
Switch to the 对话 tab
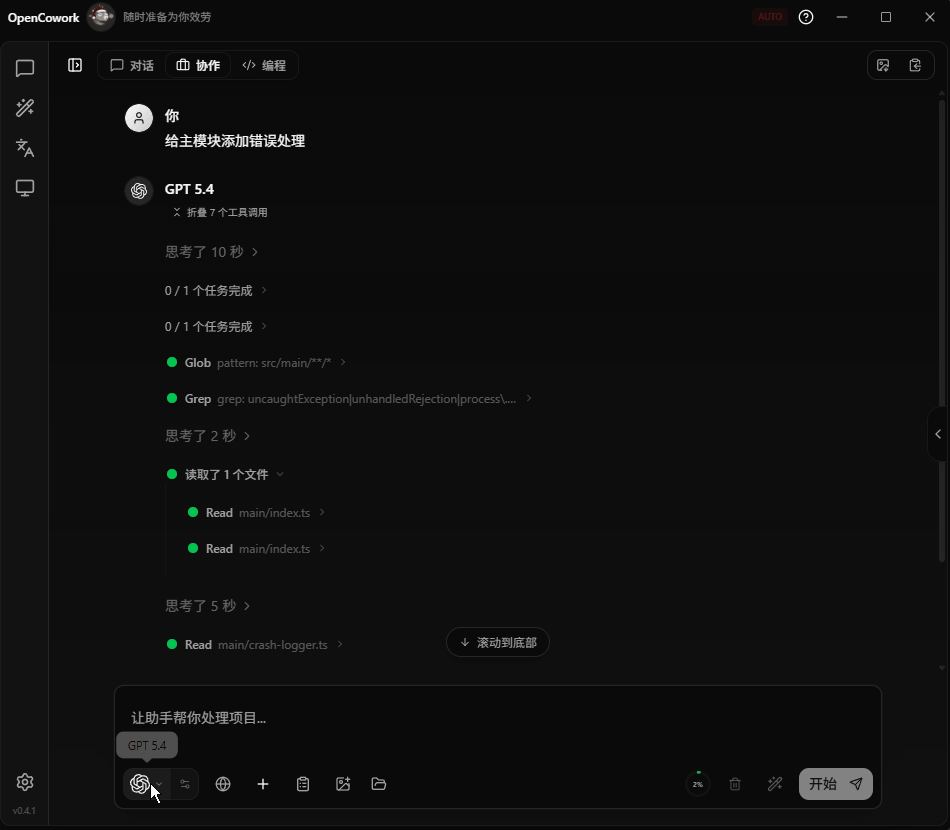pyautogui.click(x=132, y=65)
